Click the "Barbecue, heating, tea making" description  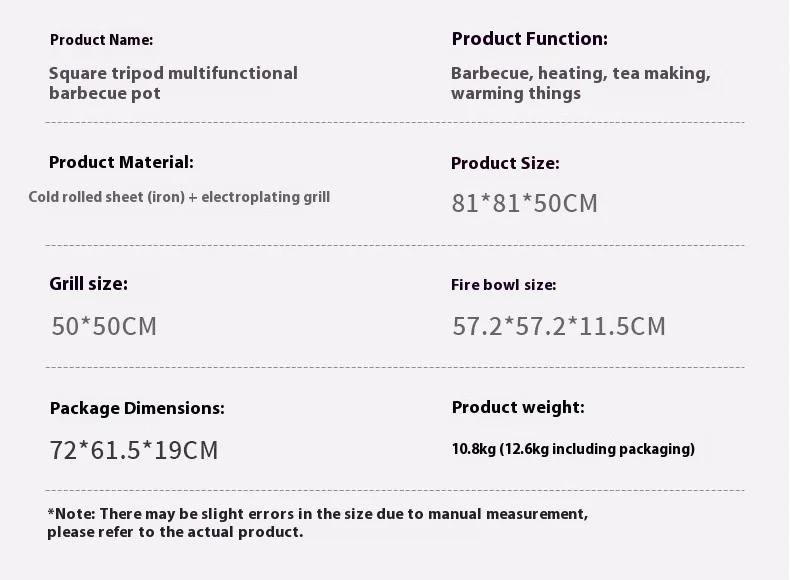[x=580, y=73]
